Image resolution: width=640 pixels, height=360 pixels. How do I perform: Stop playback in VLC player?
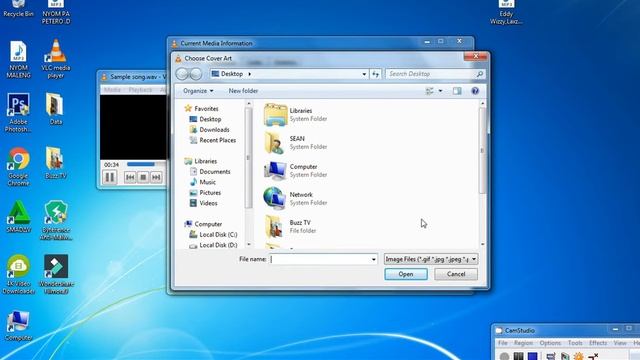[x=143, y=177]
